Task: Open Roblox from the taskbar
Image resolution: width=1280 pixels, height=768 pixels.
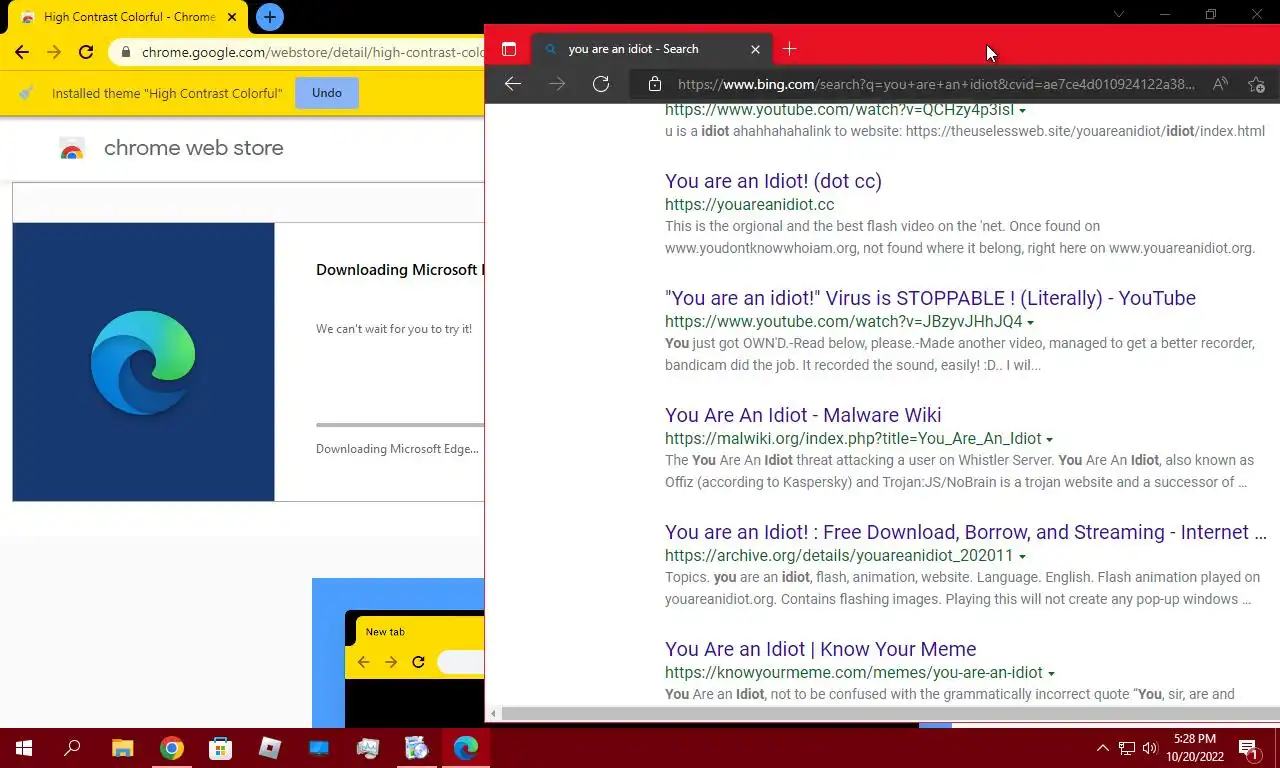Action: tap(270, 748)
